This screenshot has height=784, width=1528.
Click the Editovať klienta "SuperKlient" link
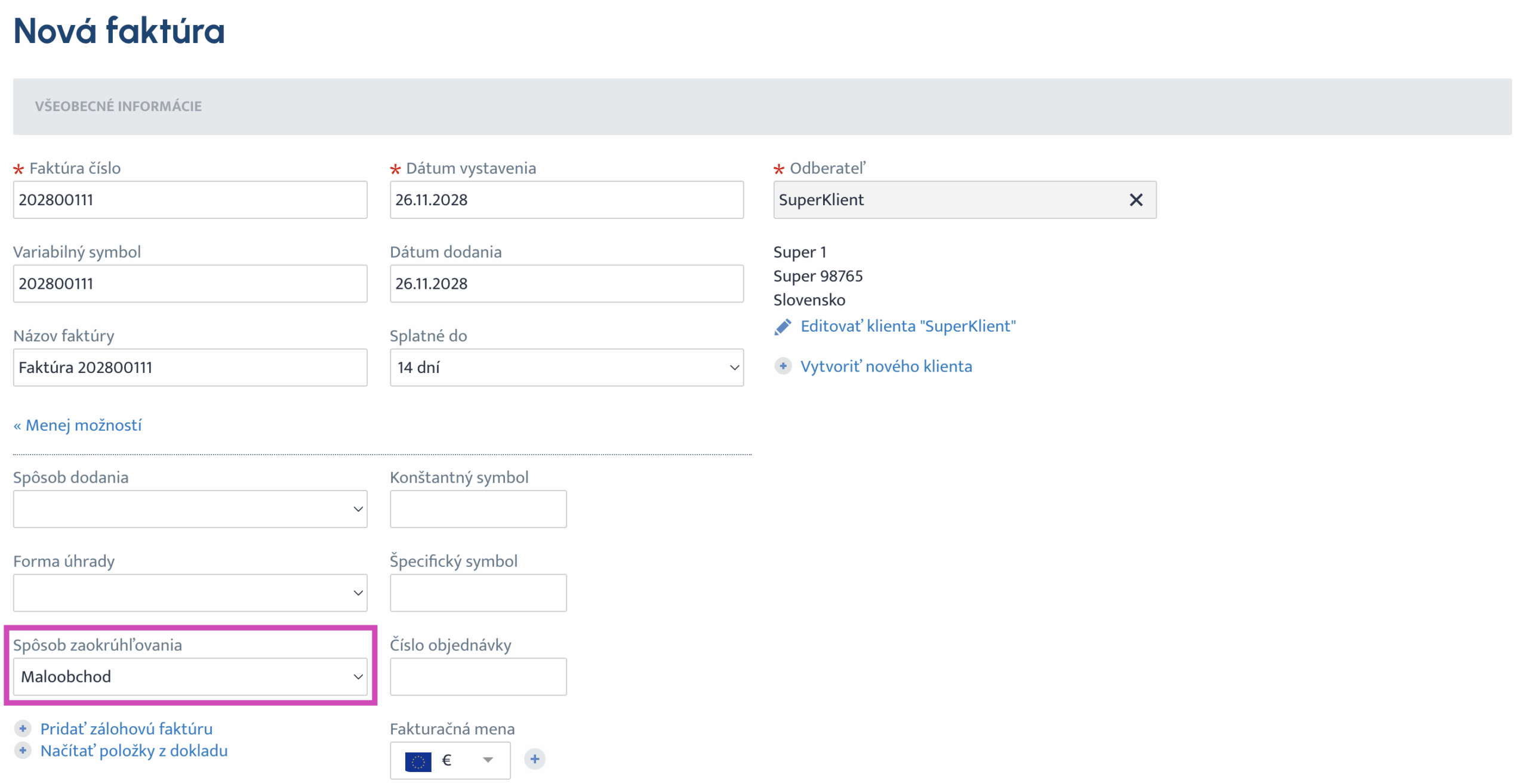click(907, 326)
